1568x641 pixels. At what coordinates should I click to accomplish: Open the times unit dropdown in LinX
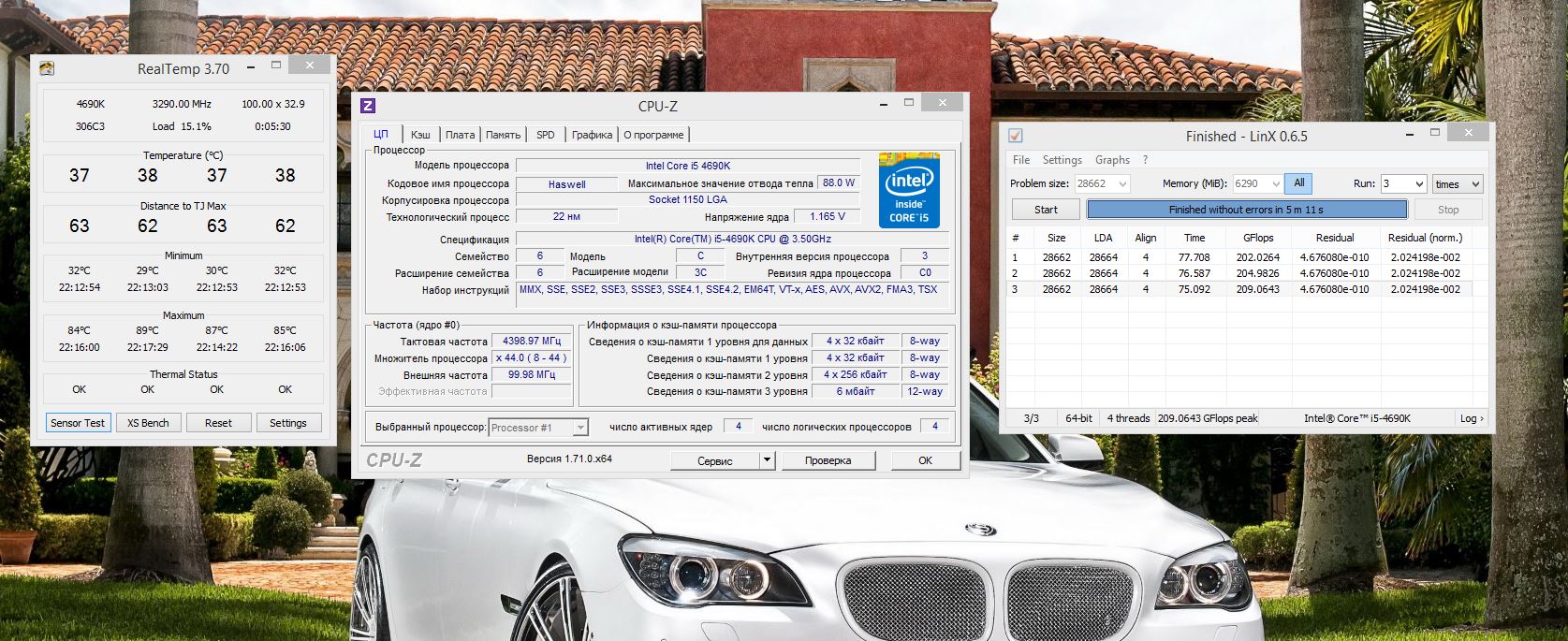[x=1458, y=184]
